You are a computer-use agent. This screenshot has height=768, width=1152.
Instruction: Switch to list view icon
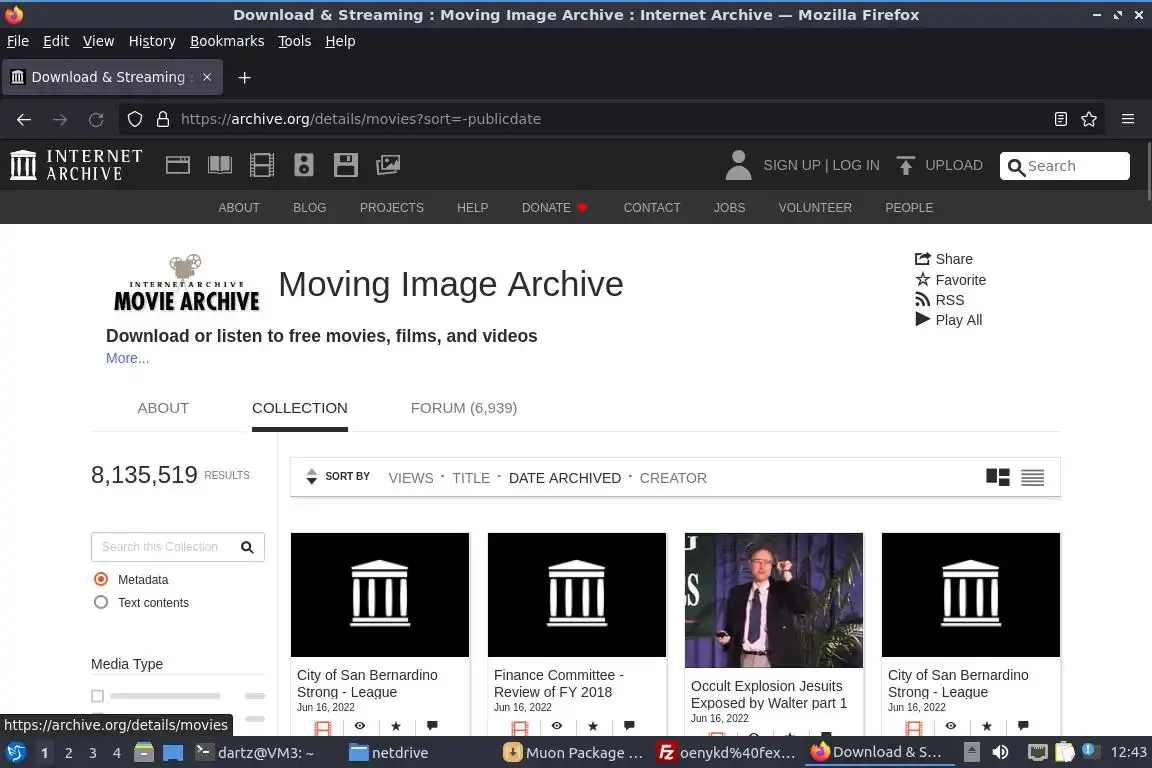pyautogui.click(x=1032, y=478)
